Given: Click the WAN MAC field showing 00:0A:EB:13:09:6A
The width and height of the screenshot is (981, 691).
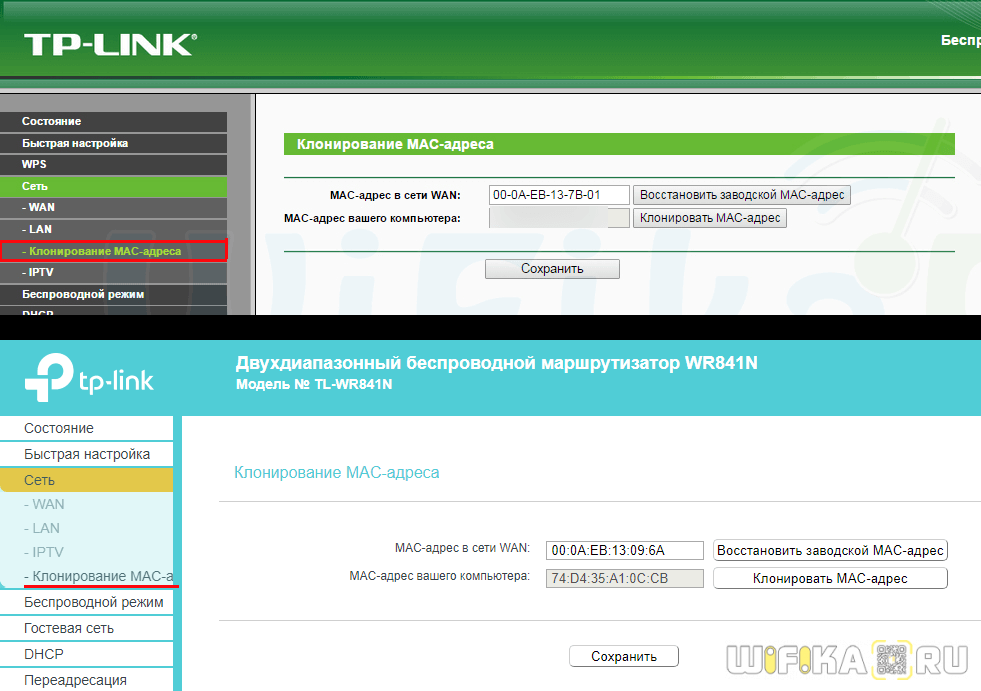Looking at the screenshot, I should click(625, 550).
